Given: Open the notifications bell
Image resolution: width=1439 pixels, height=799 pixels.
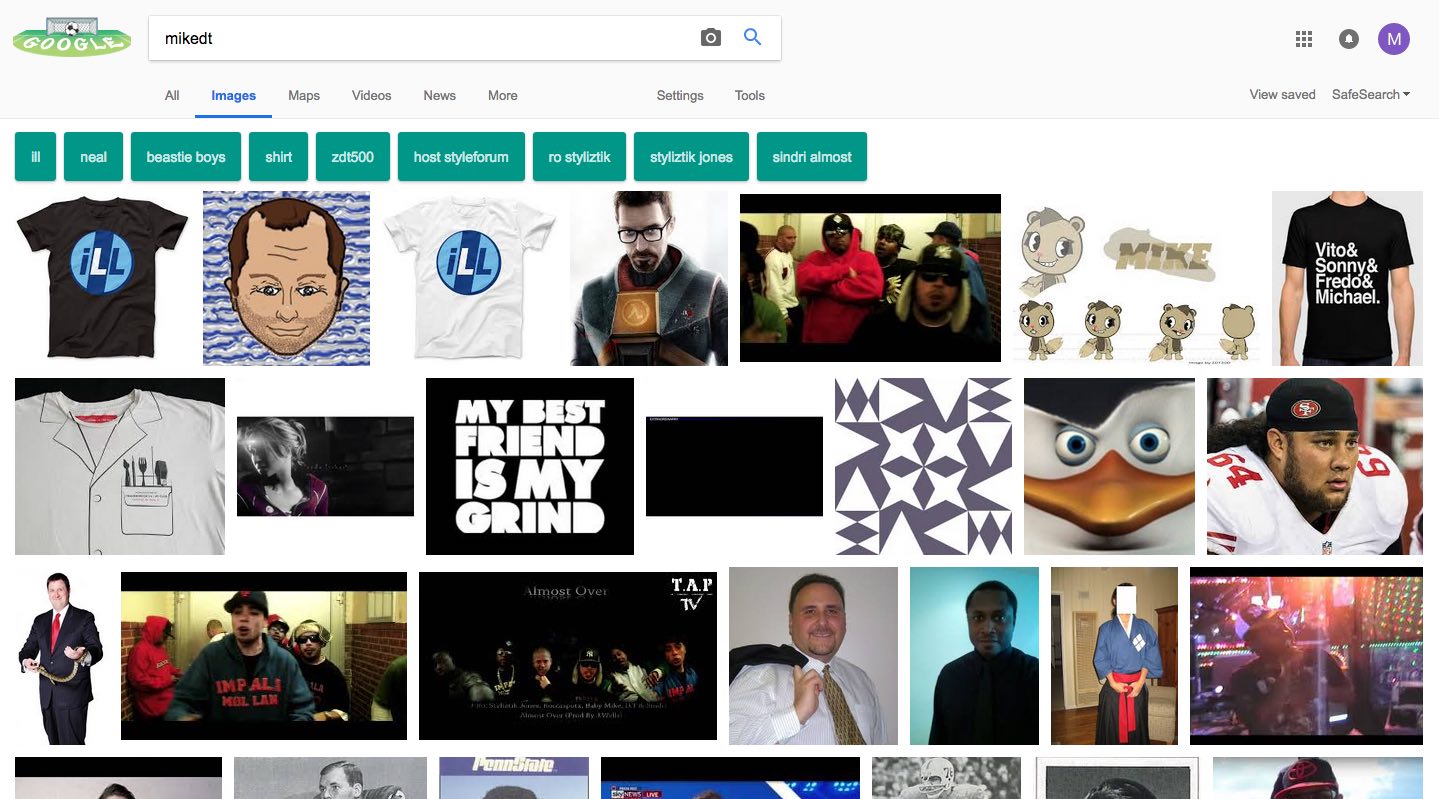Looking at the screenshot, I should pos(1348,39).
